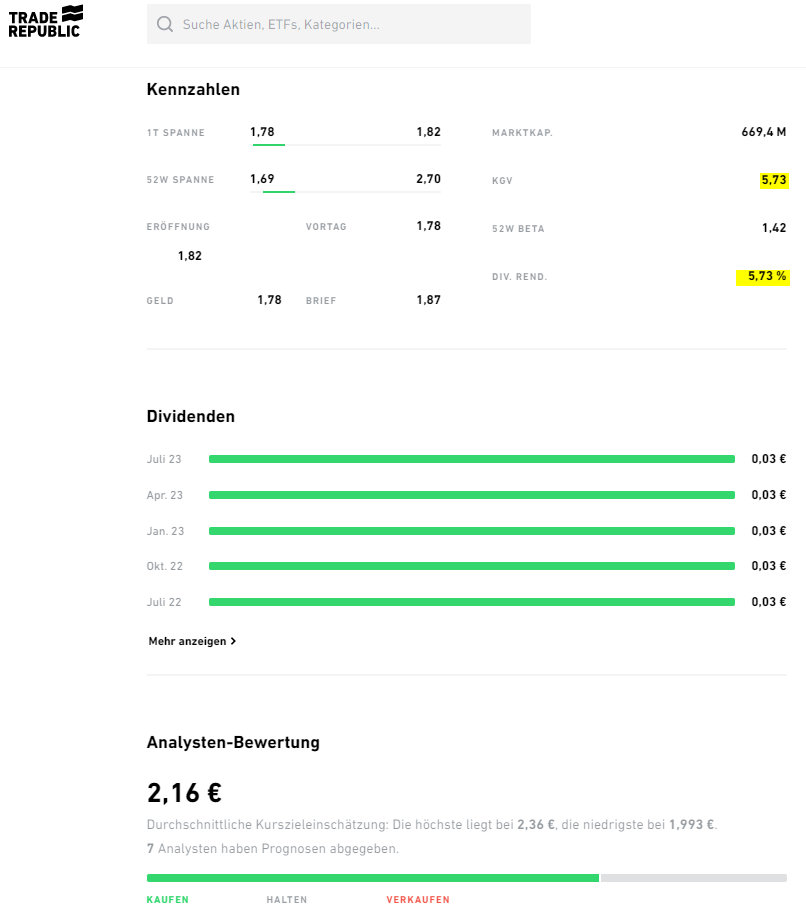Click the search magnifier icon
806x915 pixels.
tap(165, 24)
